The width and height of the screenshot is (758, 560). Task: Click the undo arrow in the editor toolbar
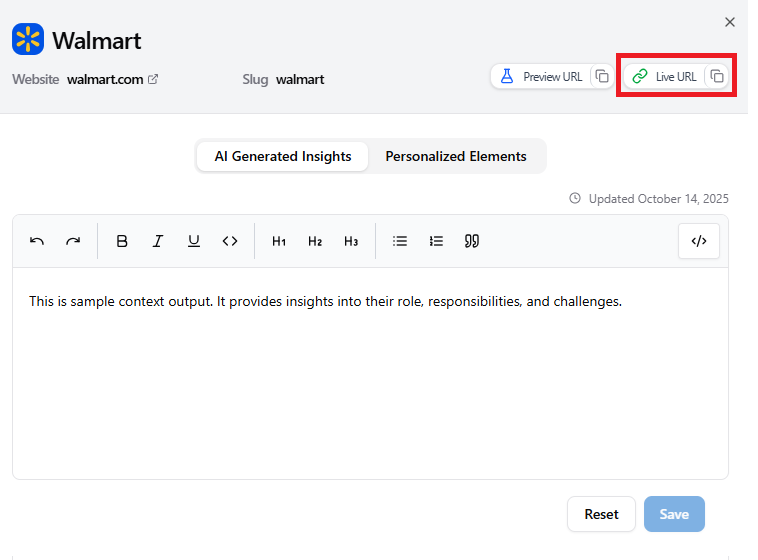(x=37, y=241)
